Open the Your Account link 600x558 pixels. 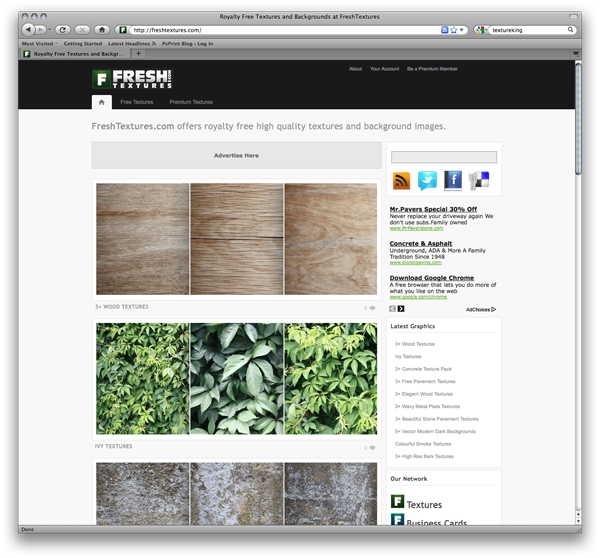384,69
